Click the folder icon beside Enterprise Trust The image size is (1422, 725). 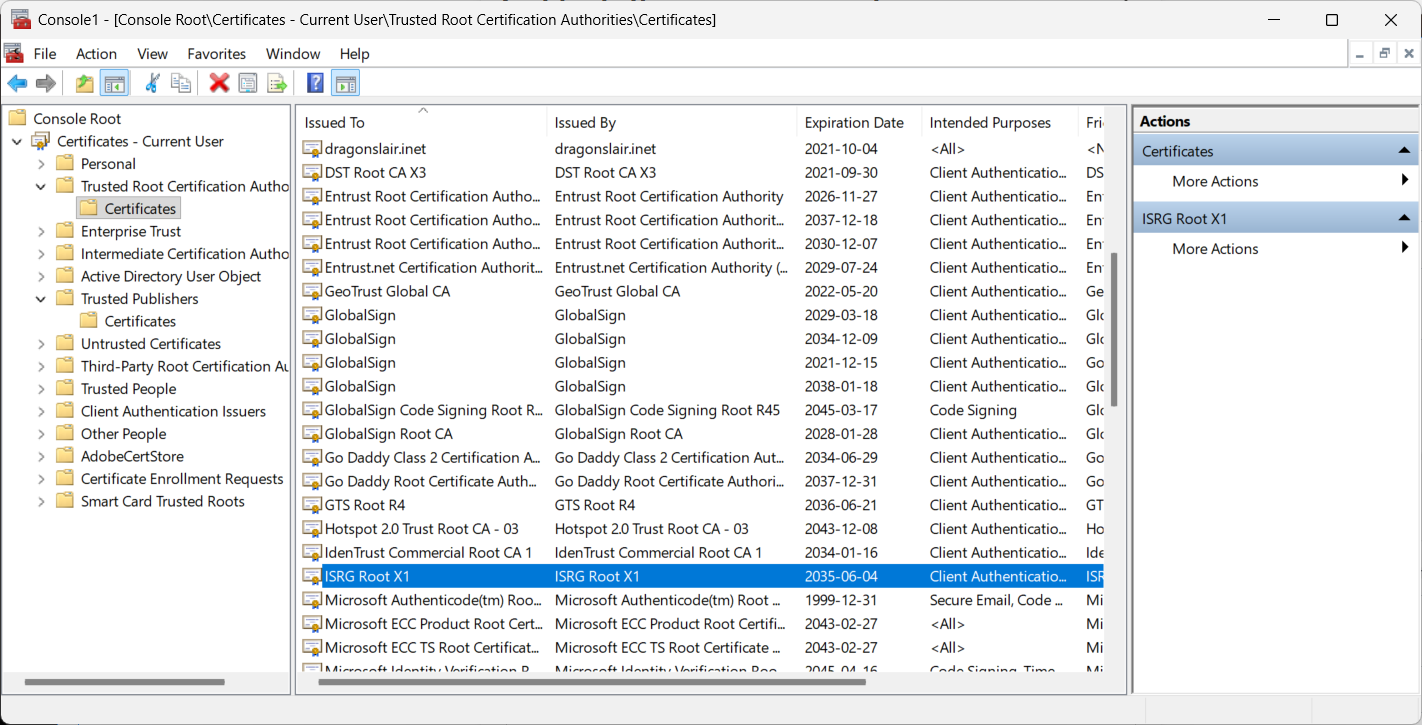(65, 231)
